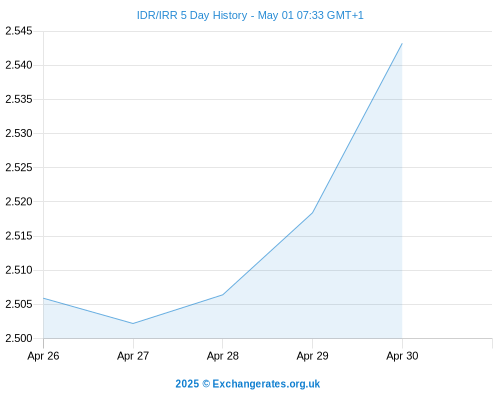Screen dimensions: 495x400
Task: Click the 2.510 y-axis label
Action: point(19,270)
